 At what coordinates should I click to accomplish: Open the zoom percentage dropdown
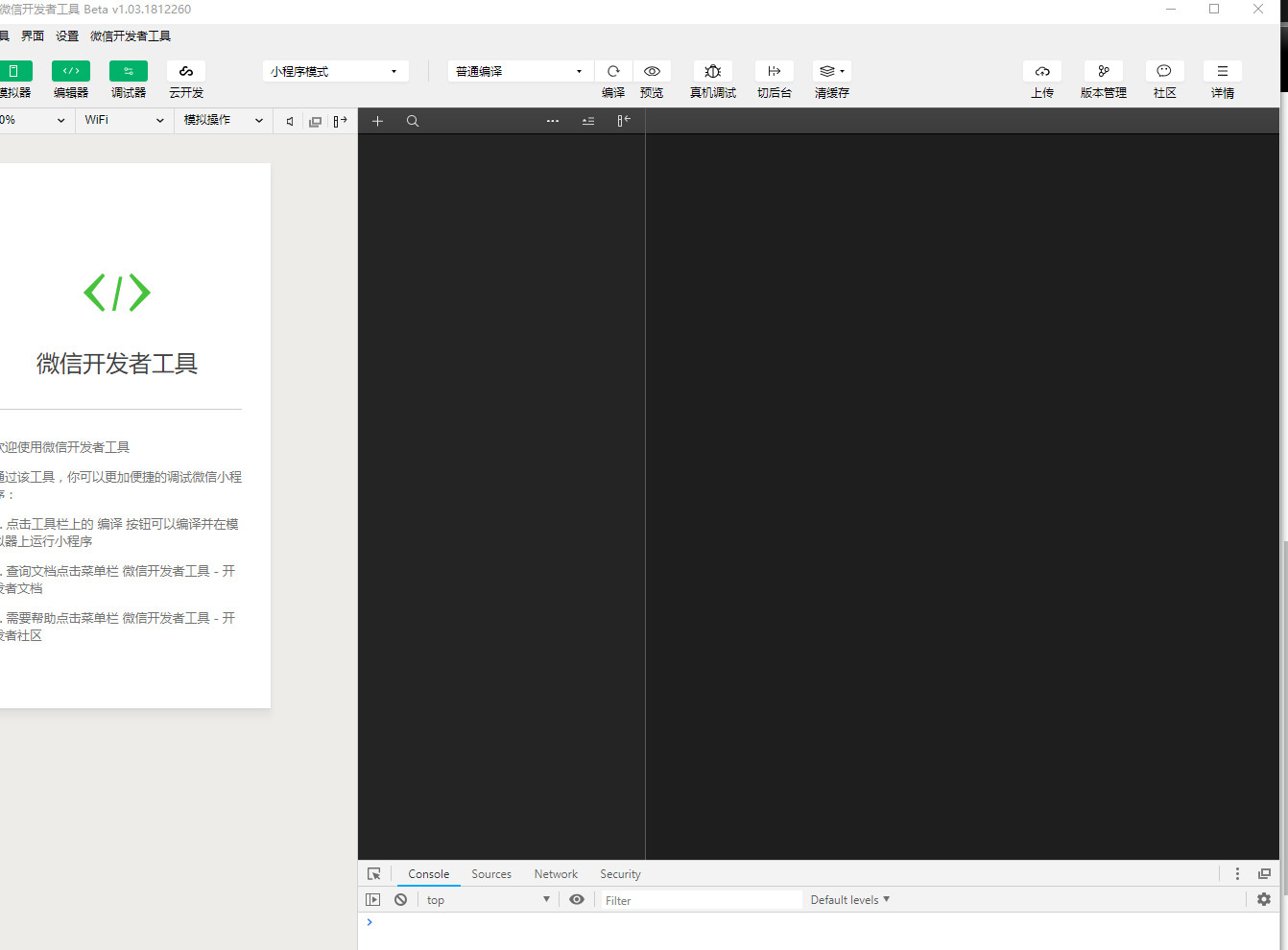click(x=35, y=120)
